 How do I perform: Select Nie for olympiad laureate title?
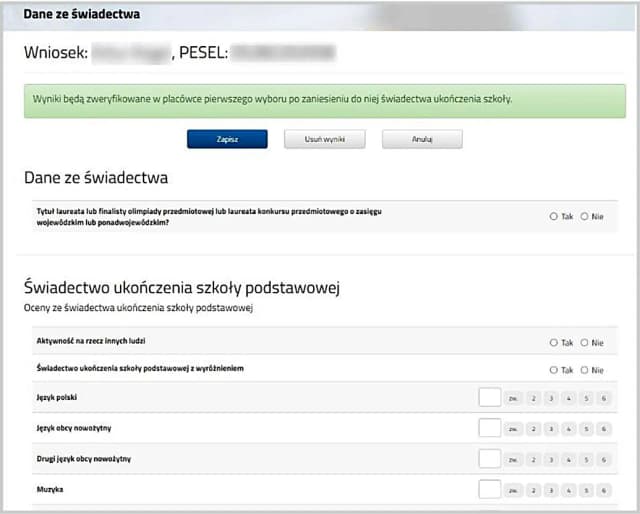[585, 216]
